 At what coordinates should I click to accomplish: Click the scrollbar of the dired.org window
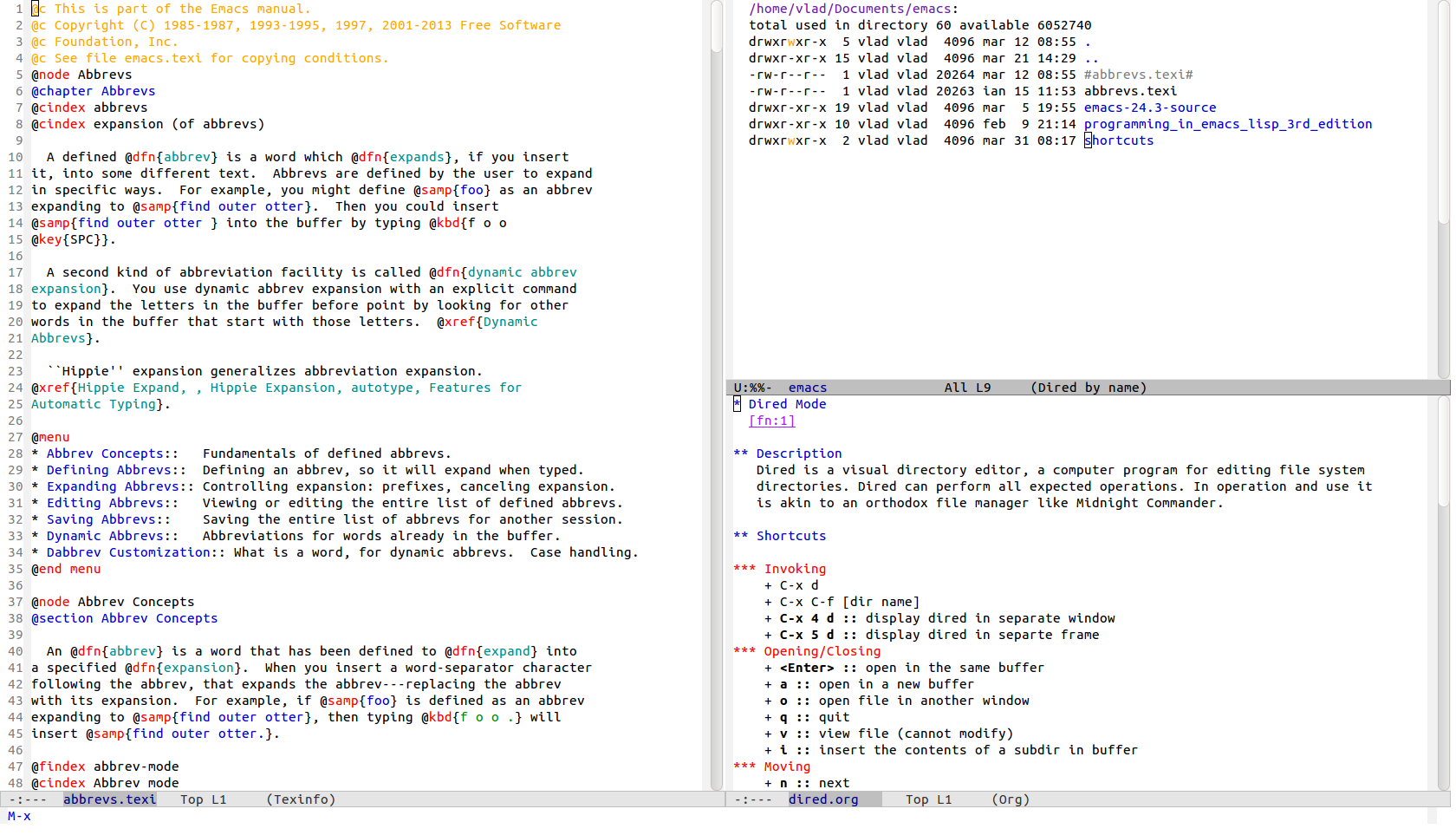coord(1444,594)
